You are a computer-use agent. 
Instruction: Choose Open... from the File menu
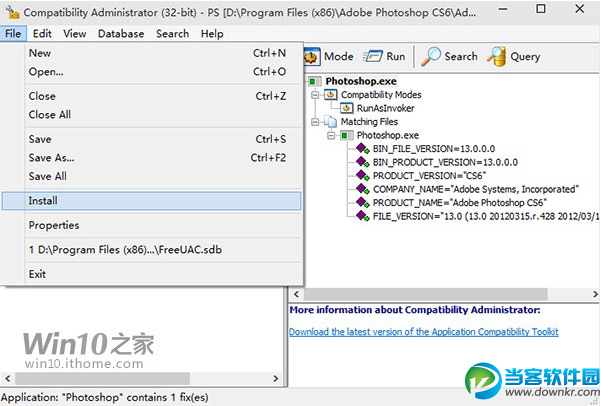point(151,72)
